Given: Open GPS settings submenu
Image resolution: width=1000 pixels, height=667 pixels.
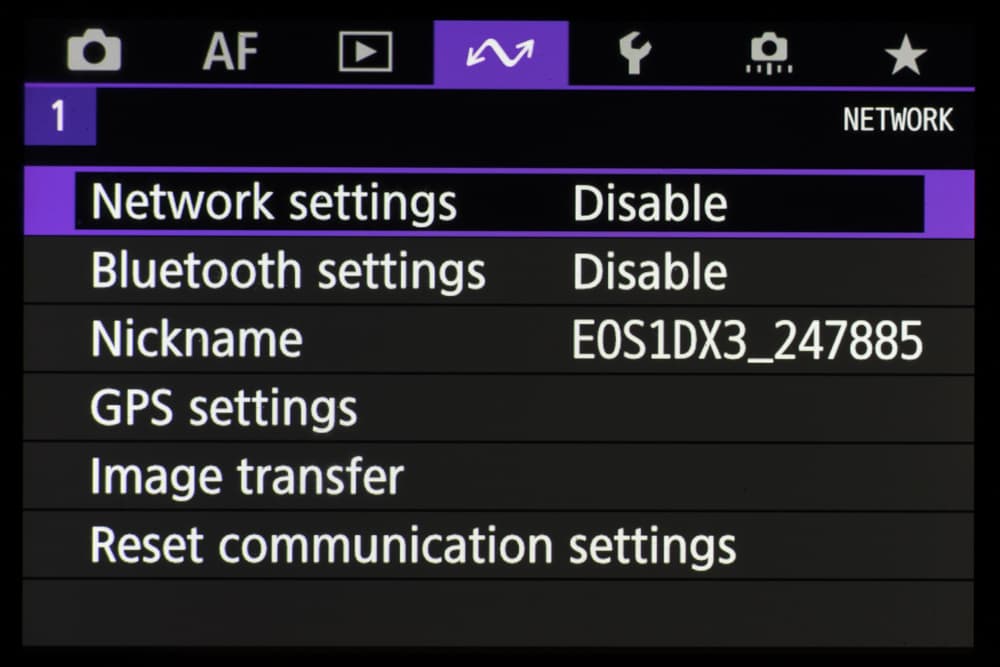Looking at the screenshot, I should coord(223,409).
